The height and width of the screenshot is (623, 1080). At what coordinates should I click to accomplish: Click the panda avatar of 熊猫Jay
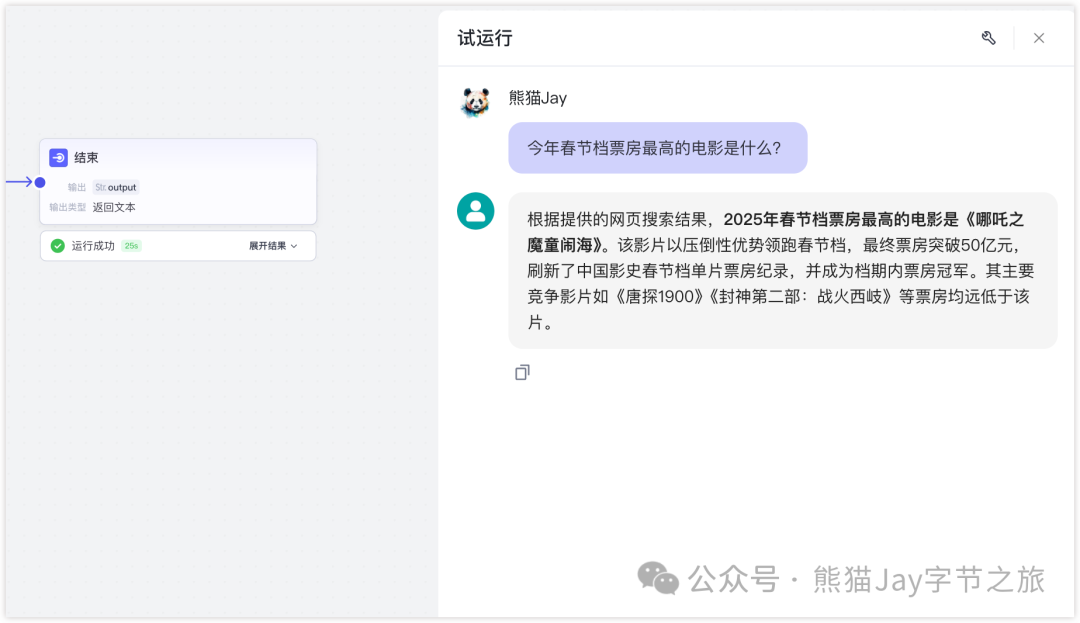coord(475,102)
